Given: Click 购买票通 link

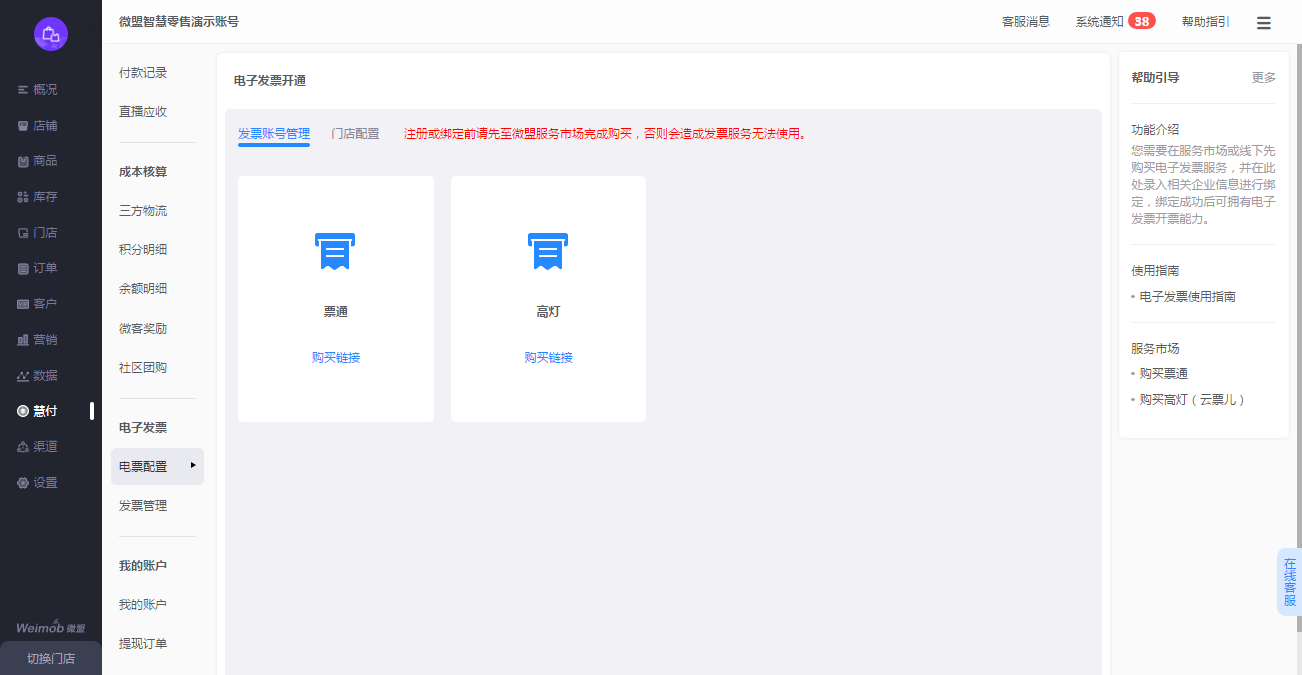Looking at the screenshot, I should click(x=1164, y=374).
